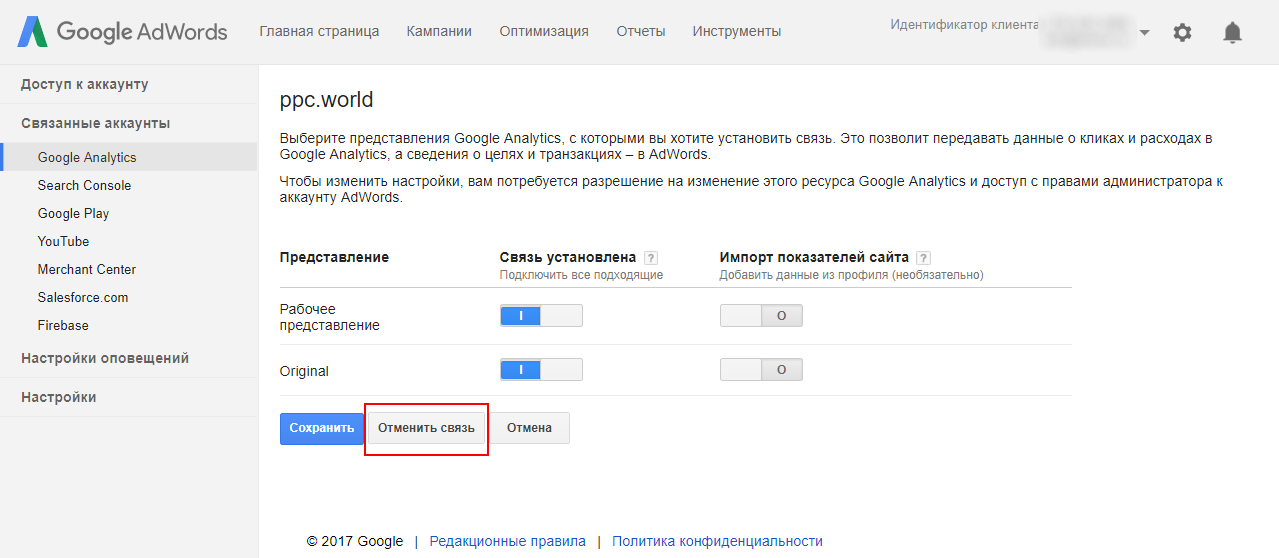Select Google Analytics in sidebar

click(129, 157)
